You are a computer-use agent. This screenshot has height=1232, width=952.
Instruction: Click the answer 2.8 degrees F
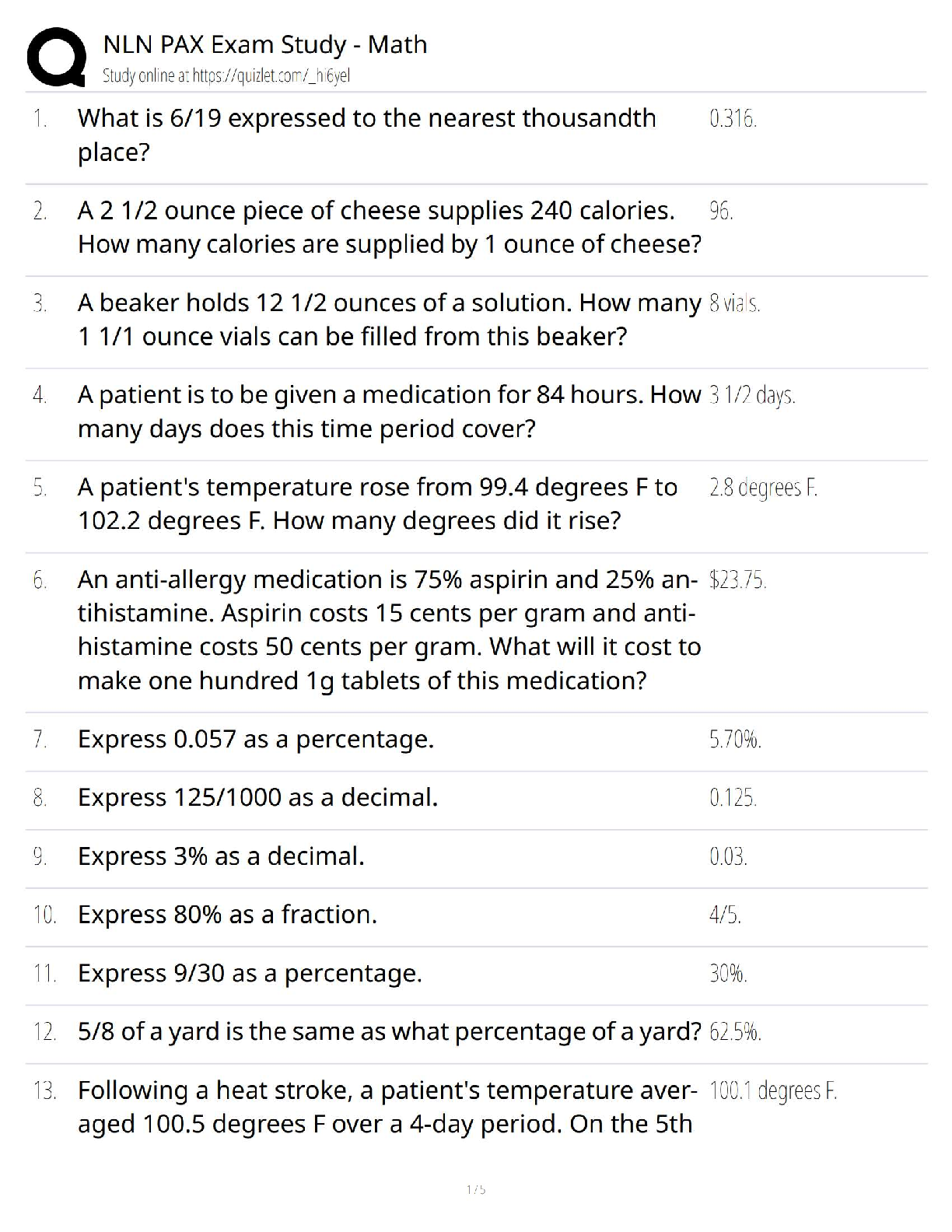(x=763, y=488)
